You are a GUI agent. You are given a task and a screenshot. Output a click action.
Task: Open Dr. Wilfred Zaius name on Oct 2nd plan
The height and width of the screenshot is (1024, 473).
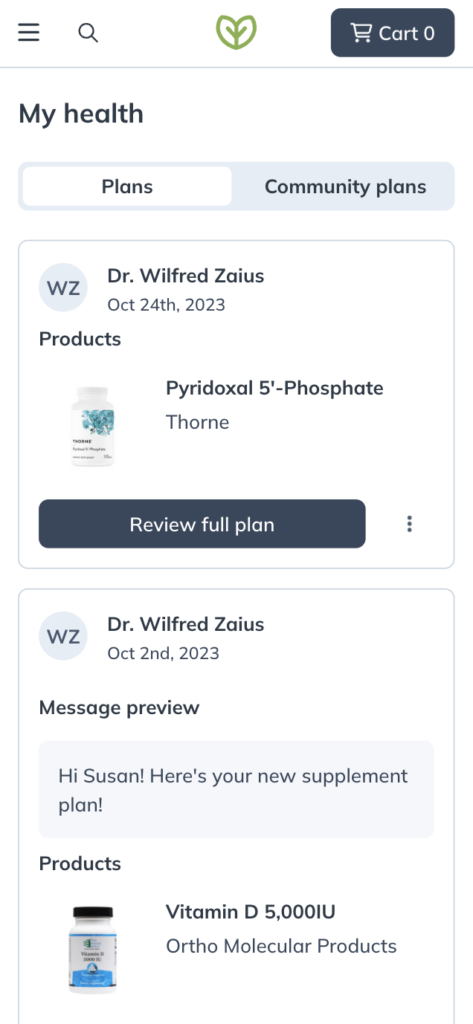(186, 624)
